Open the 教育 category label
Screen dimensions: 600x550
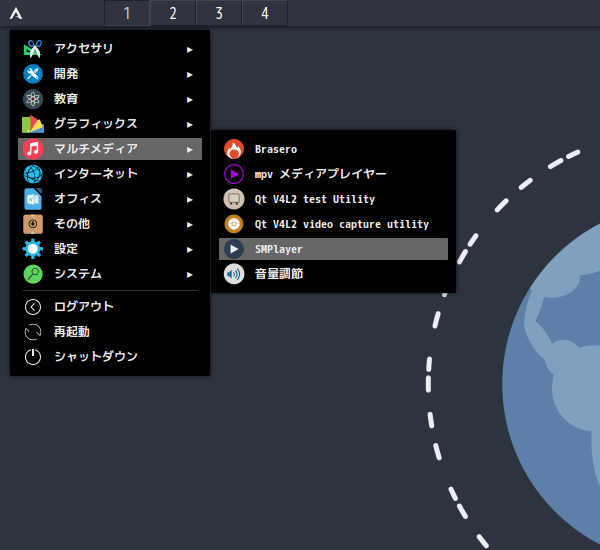coord(66,99)
